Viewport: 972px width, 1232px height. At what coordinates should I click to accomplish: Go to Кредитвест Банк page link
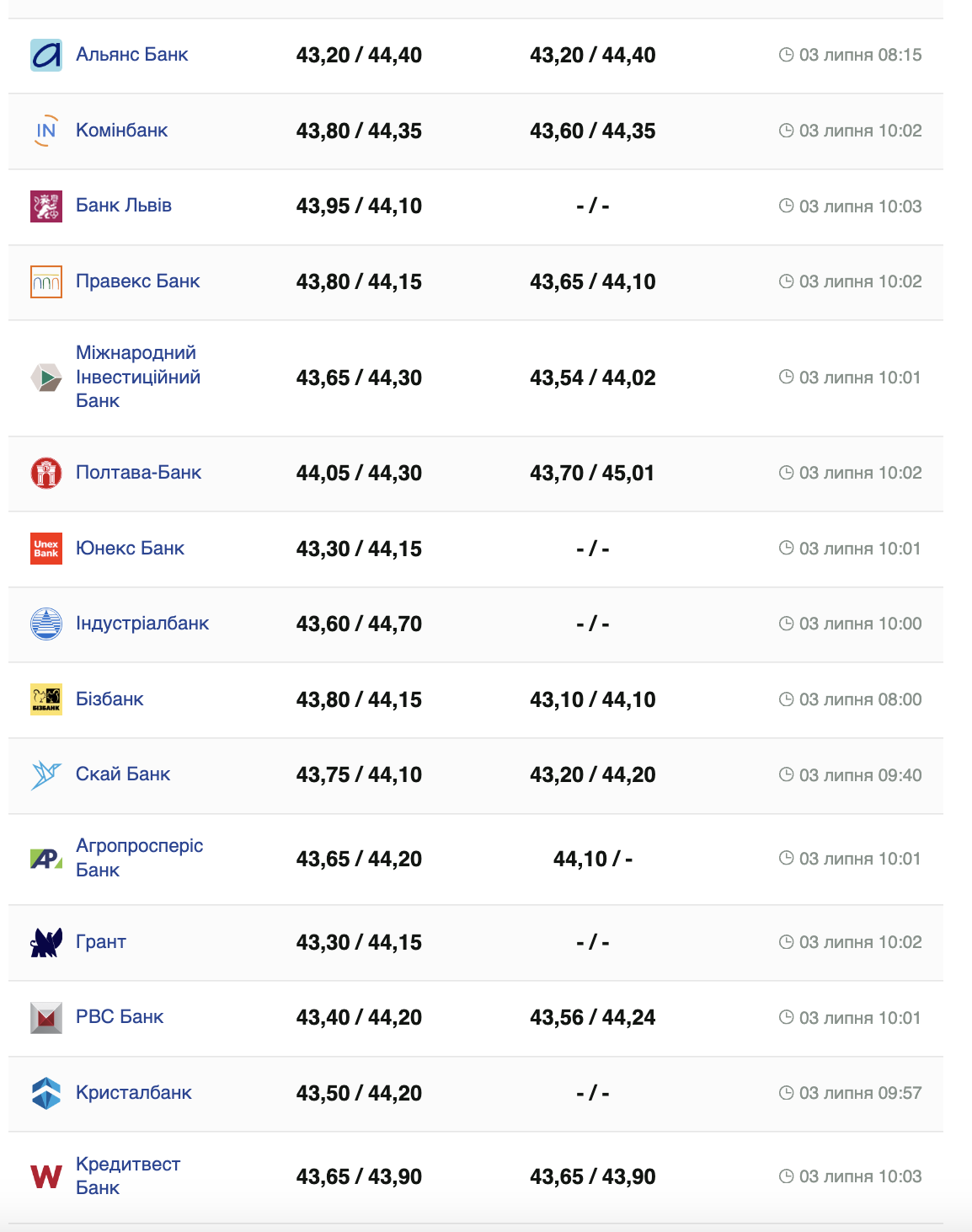pos(128,1176)
